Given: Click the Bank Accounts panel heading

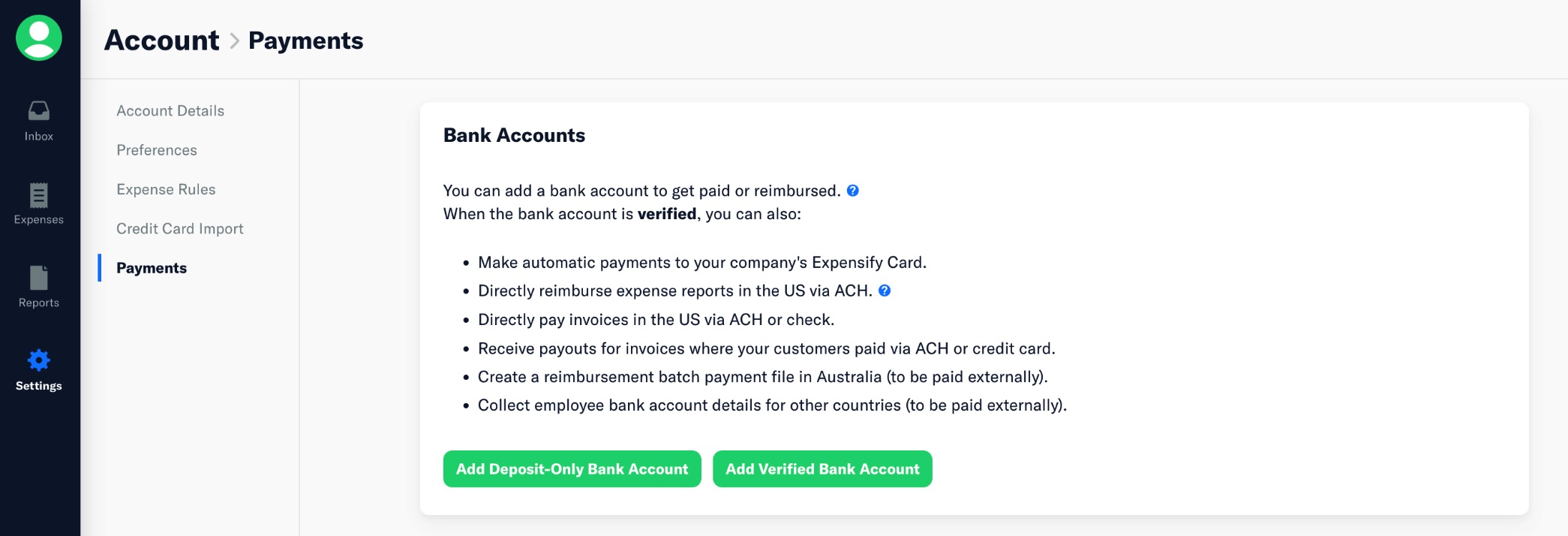Looking at the screenshot, I should [x=514, y=135].
